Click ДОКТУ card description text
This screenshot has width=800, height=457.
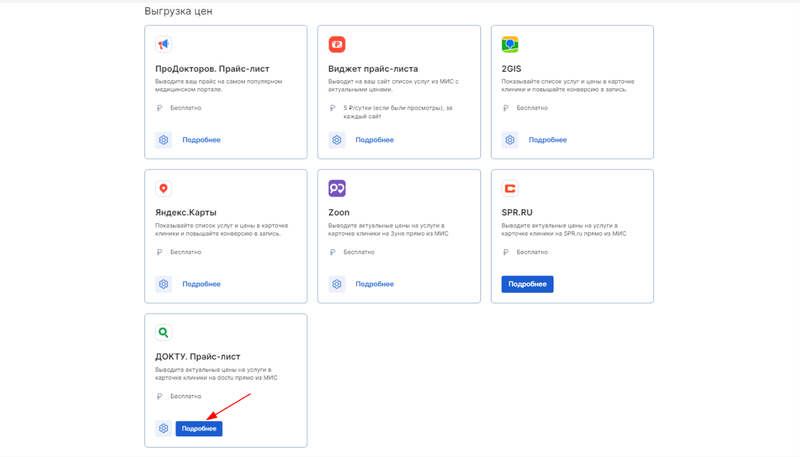click(216, 374)
